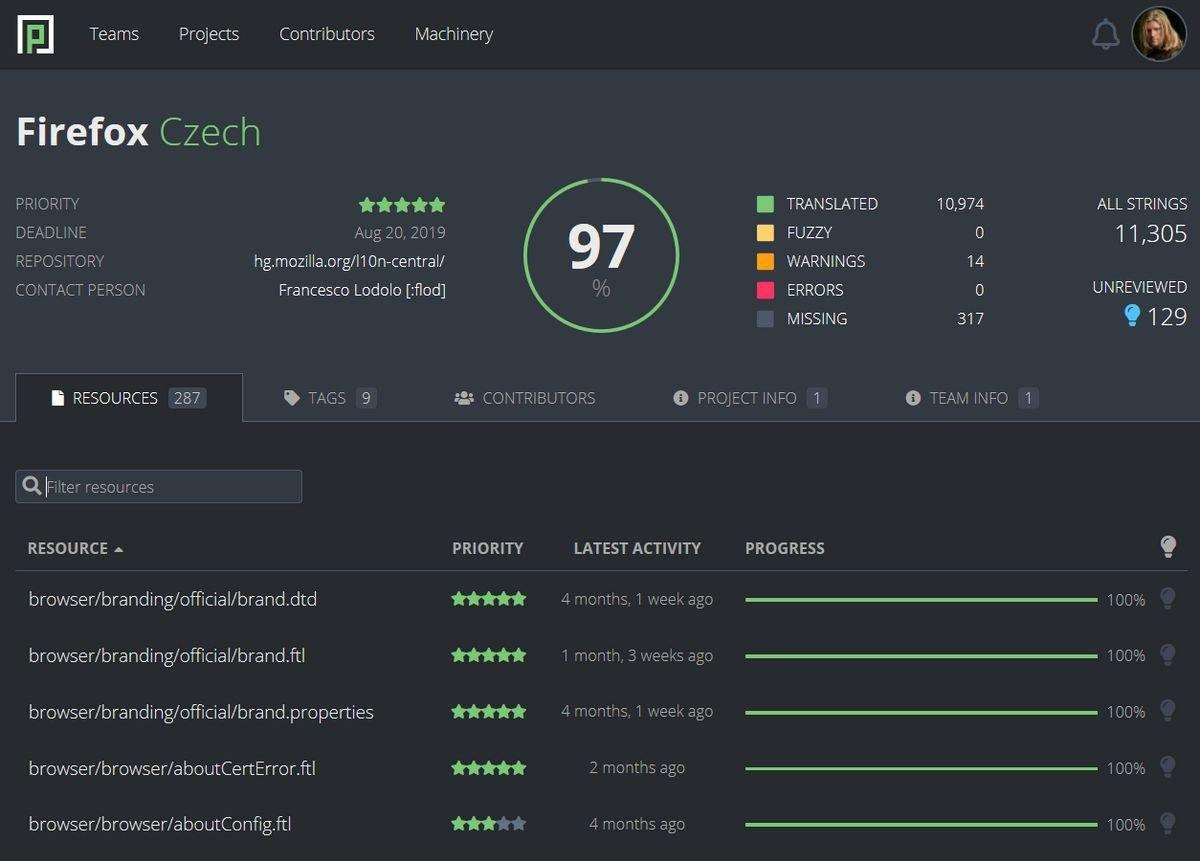Click the unreviewed count 129
The width and height of the screenshot is (1200, 861).
(1167, 317)
